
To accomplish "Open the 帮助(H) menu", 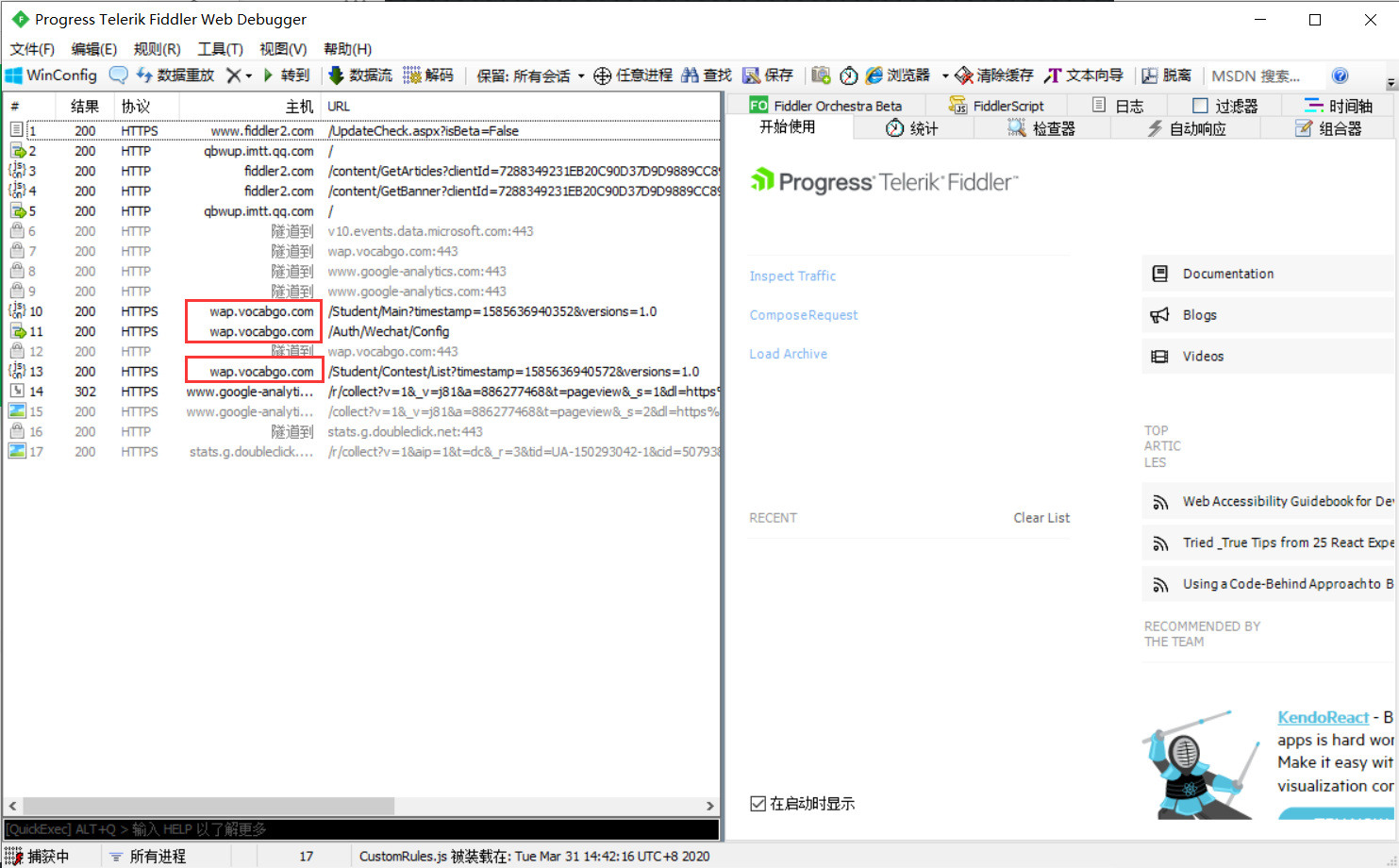I will pos(347,49).
